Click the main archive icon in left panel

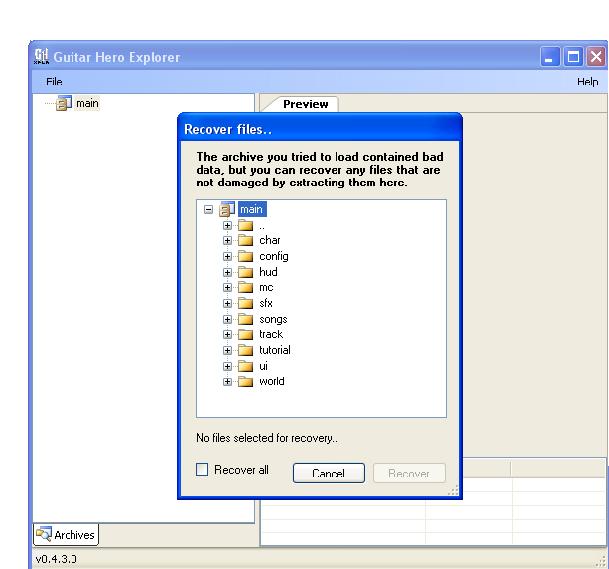click(64, 103)
